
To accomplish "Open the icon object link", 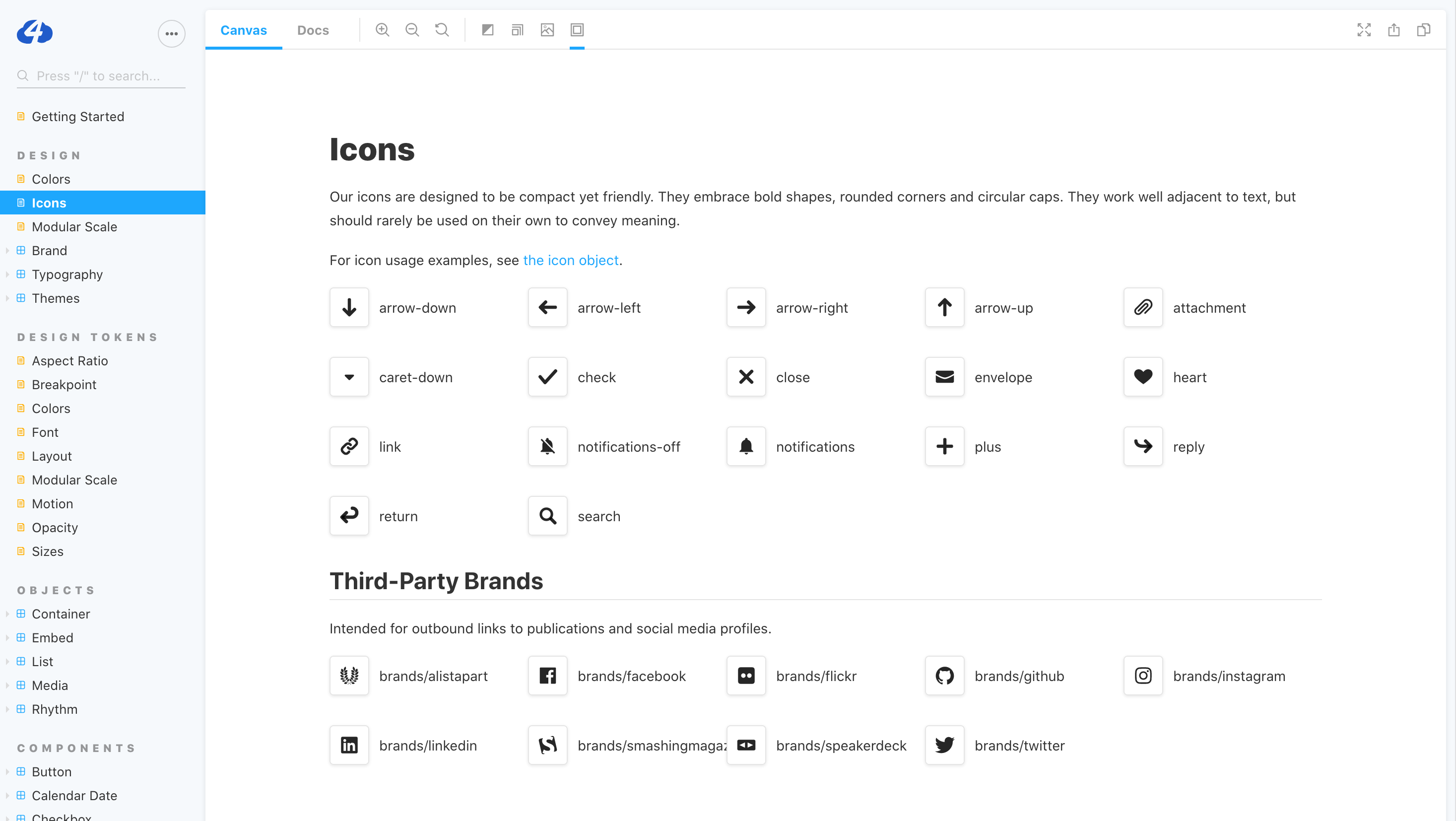I will (571, 260).
